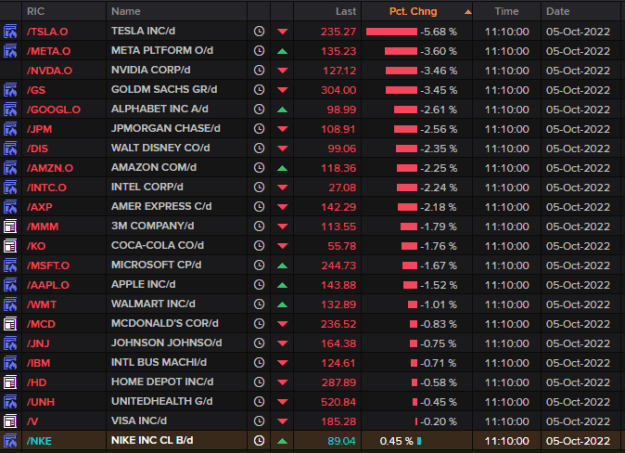Select the WALT DISNEY CO/d name cell
The image size is (625, 453).
(x=161, y=148)
